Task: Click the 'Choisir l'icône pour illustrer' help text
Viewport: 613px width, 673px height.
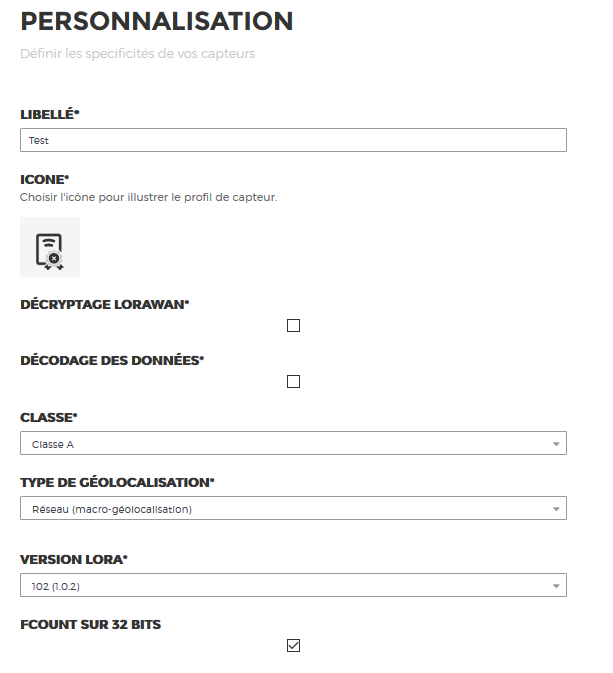Action: click(149, 197)
